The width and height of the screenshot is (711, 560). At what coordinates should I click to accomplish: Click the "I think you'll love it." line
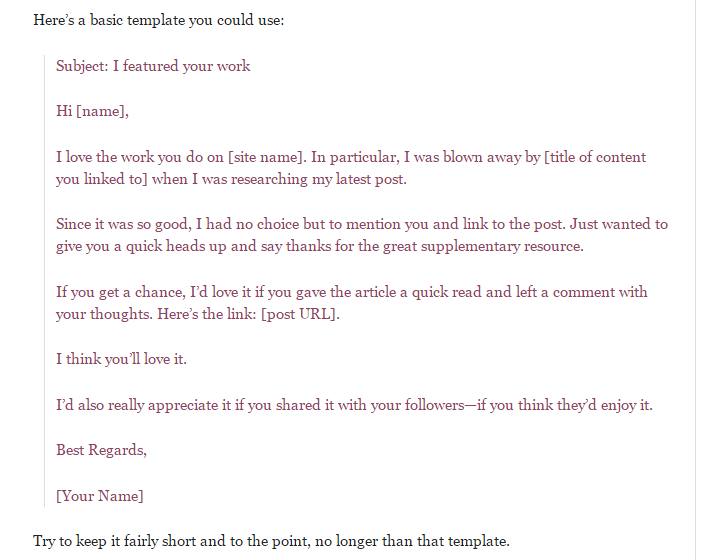(x=121, y=359)
